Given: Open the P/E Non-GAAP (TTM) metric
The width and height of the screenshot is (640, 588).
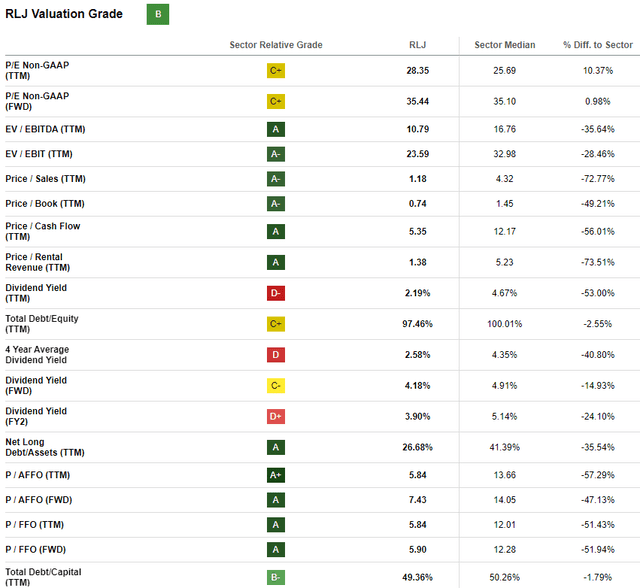Looking at the screenshot, I should [x=37, y=71].
